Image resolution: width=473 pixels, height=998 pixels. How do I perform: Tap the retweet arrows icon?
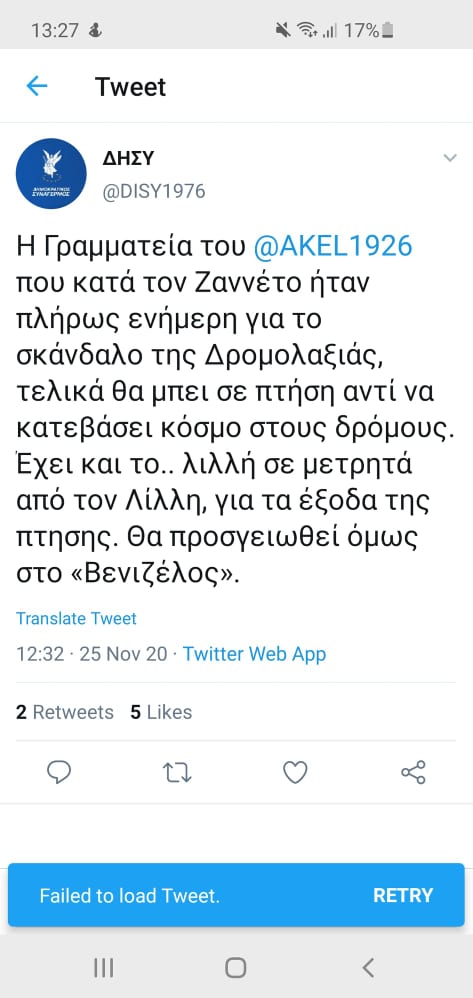pos(177,773)
